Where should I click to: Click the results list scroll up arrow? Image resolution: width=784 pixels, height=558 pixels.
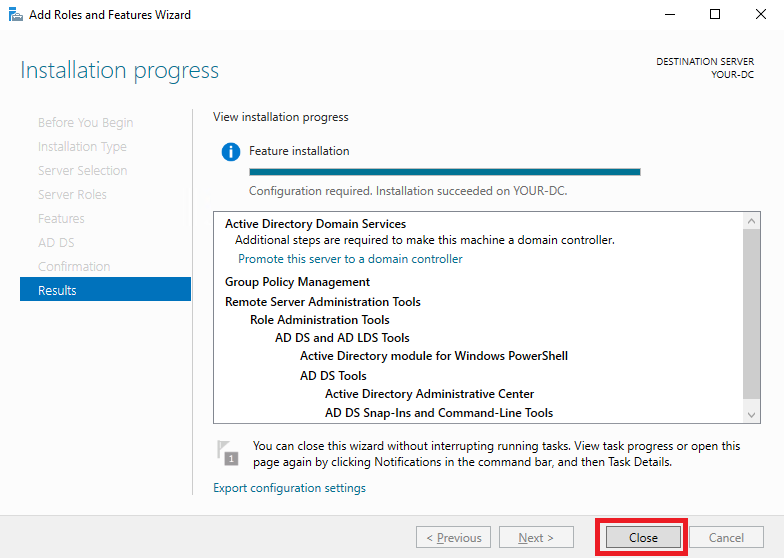751,220
